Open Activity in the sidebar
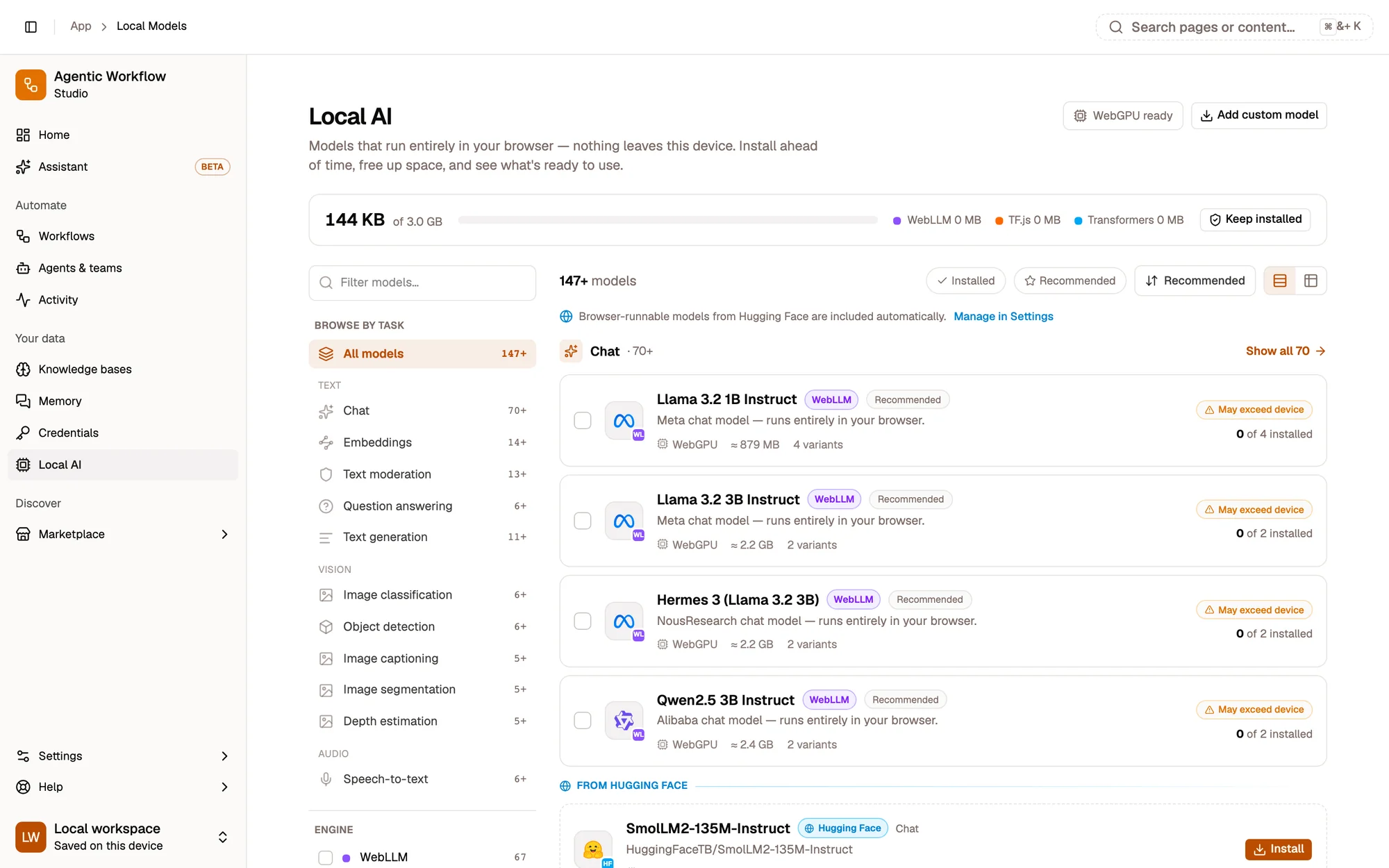 click(123, 300)
